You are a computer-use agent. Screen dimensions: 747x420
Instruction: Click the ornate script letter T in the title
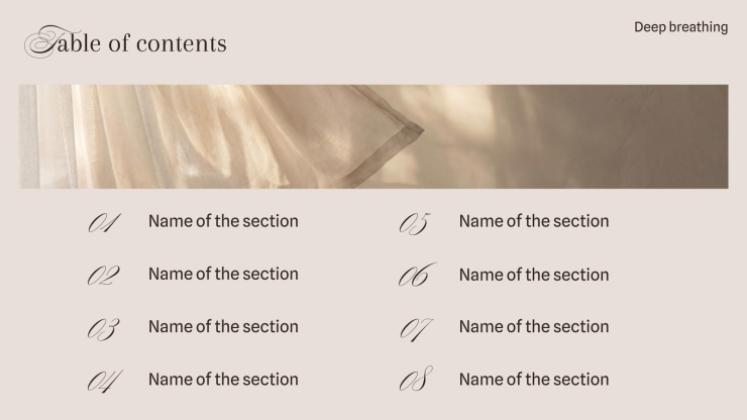click(42, 42)
